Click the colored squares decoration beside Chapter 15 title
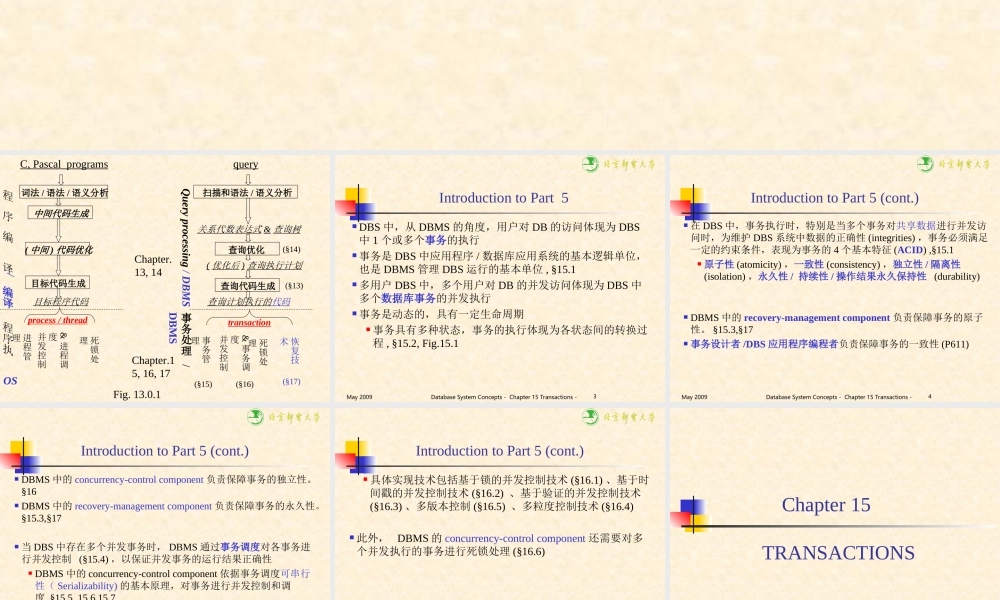 click(692, 513)
